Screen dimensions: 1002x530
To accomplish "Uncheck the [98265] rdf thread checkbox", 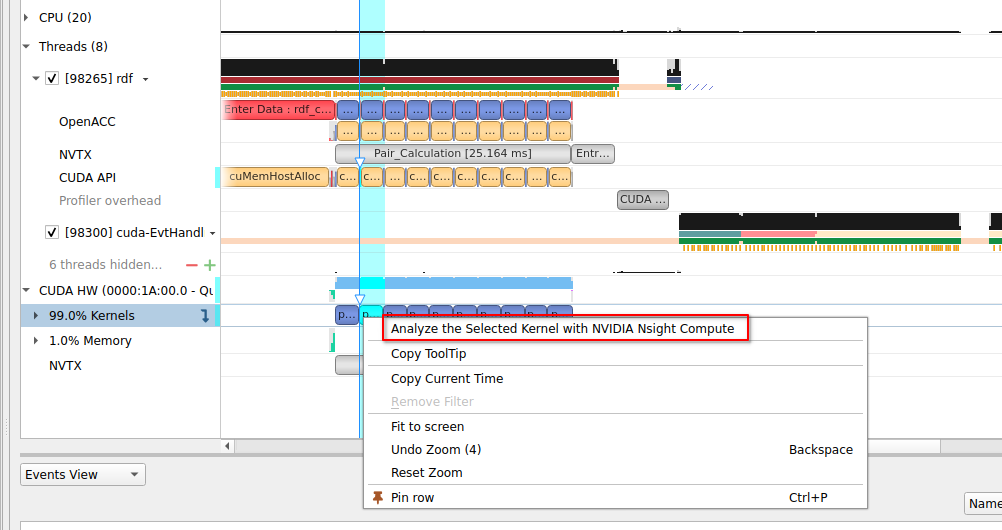I will coord(52,78).
